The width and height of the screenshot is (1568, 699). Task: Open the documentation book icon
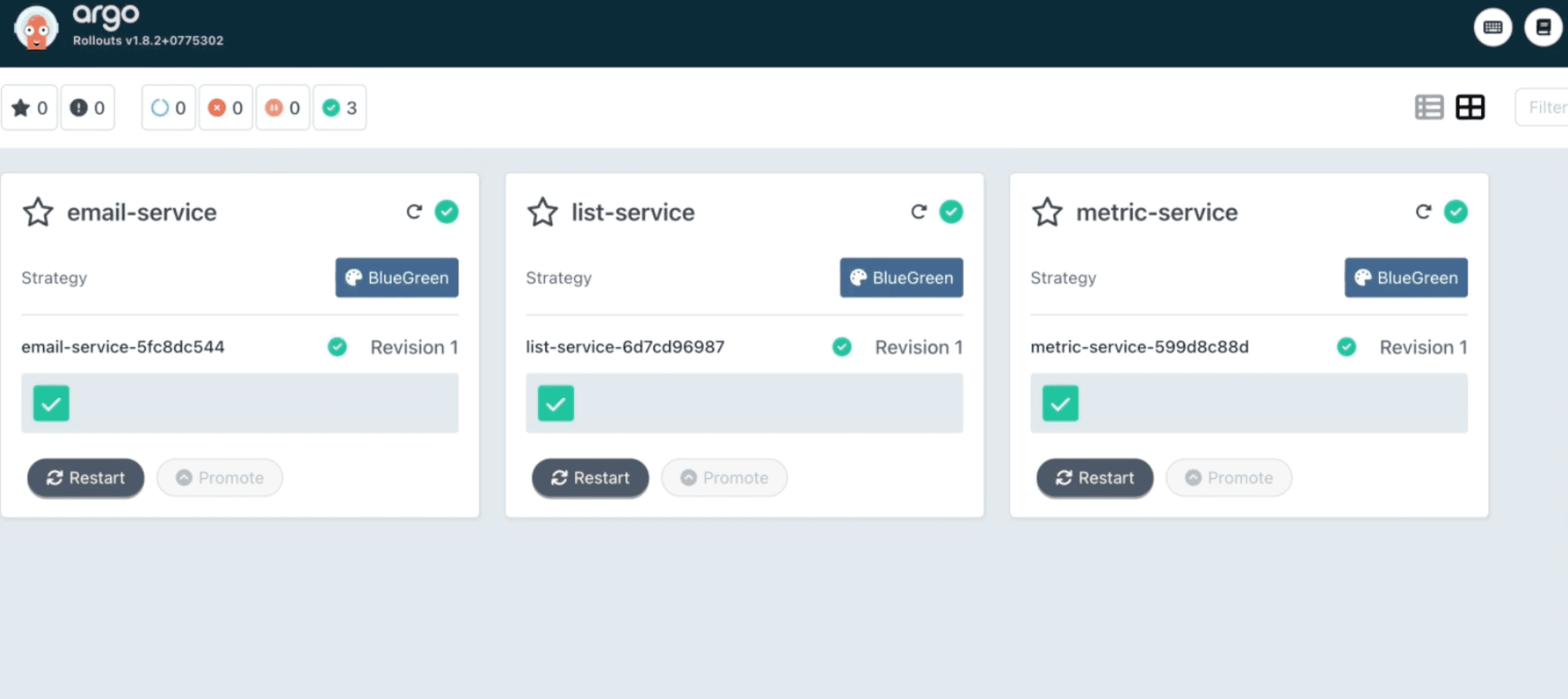tap(1542, 27)
